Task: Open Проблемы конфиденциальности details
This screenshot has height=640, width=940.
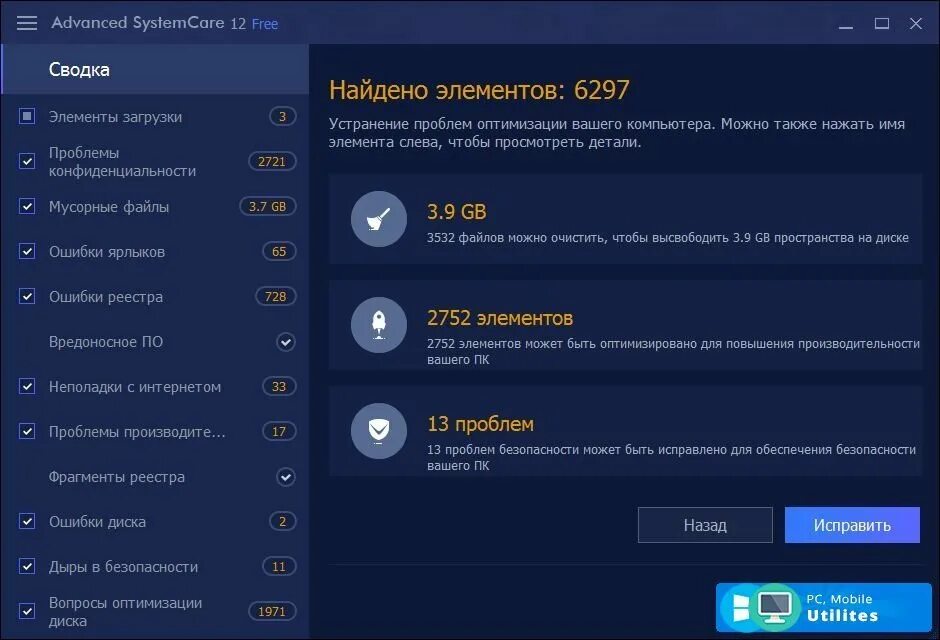Action: click(122, 162)
